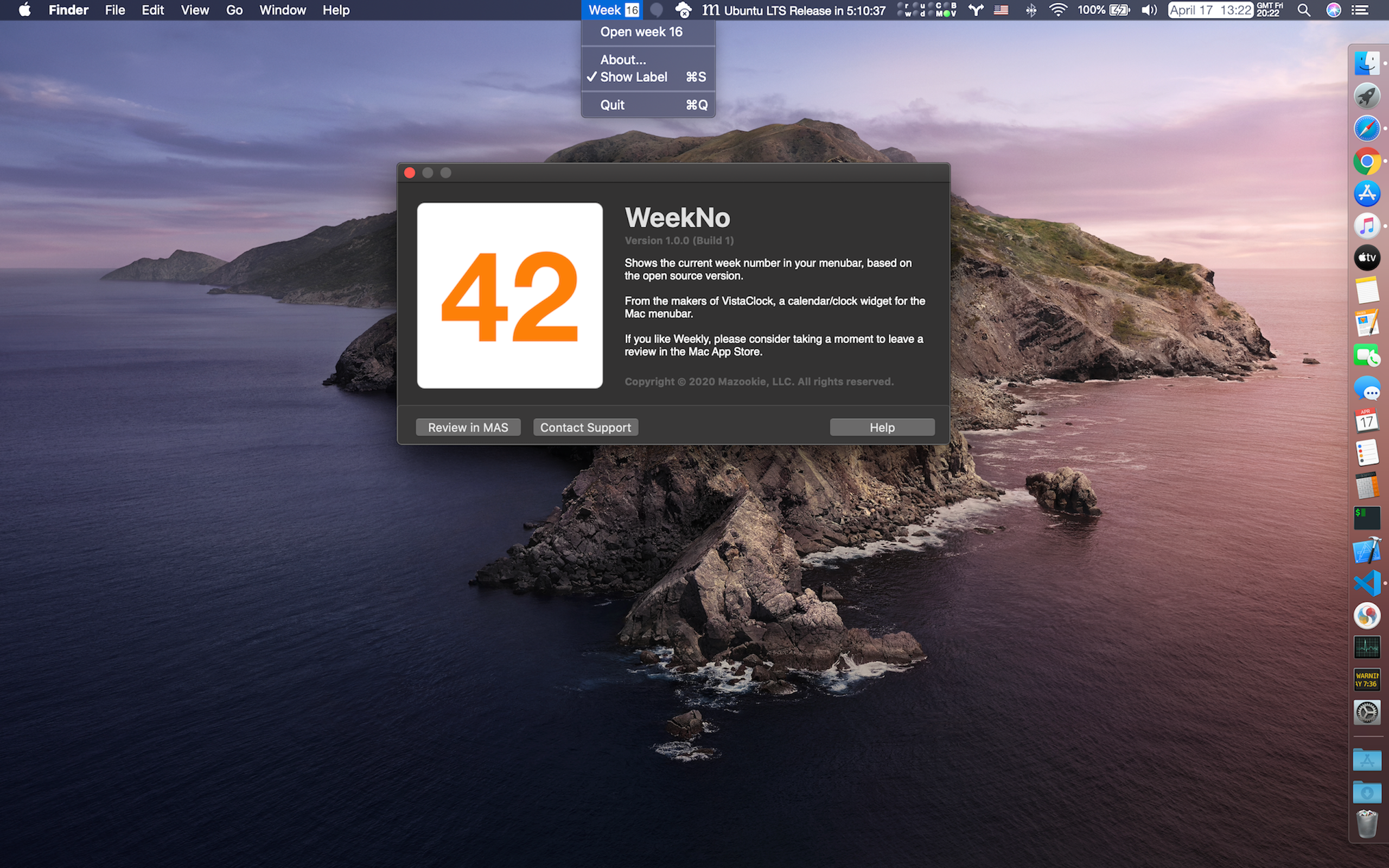This screenshot has height=868, width=1389.
Task: Click the April 17 13:22 clock widget
Action: [x=1210, y=10]
